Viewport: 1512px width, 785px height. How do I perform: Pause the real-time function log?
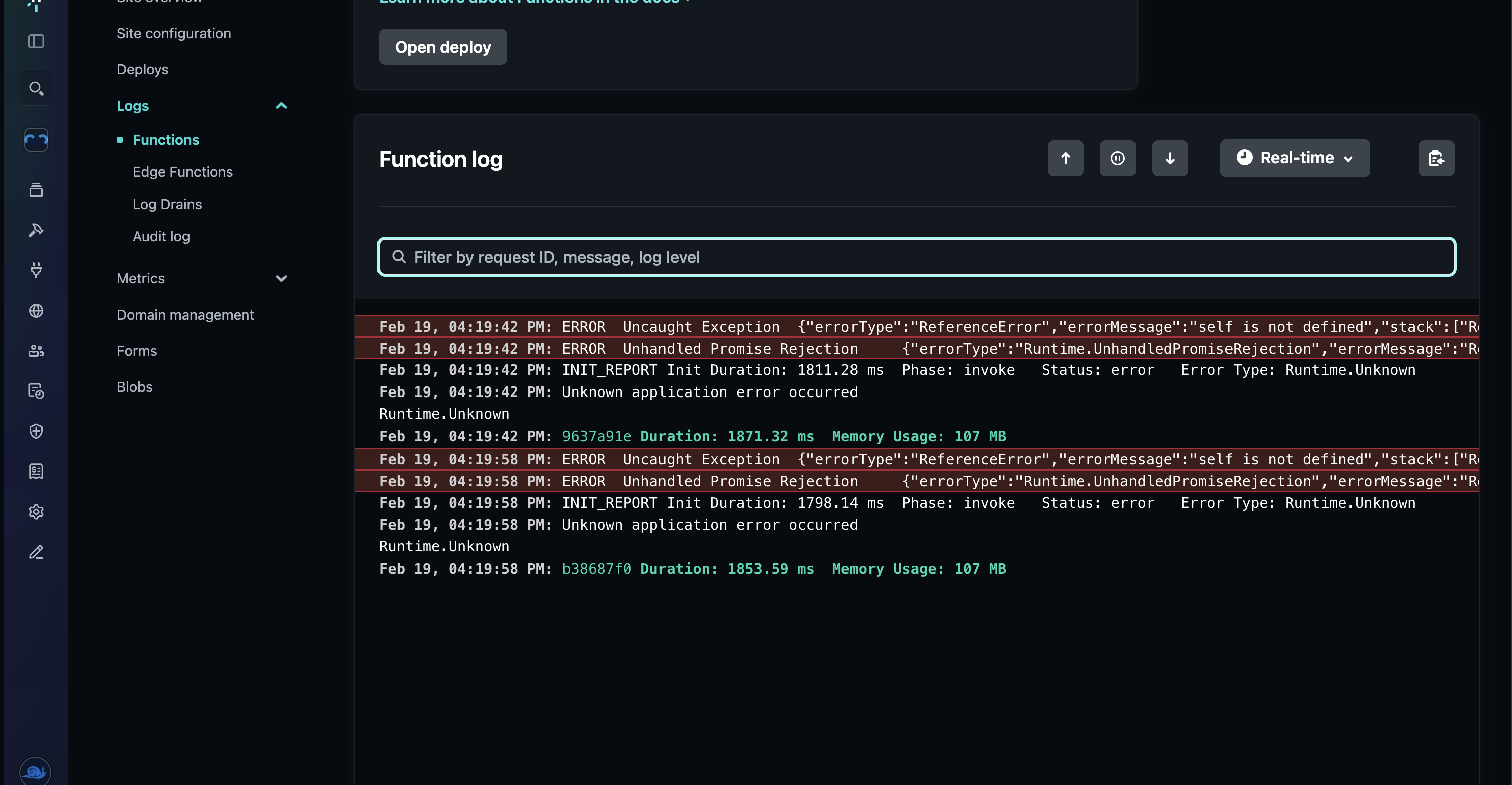[1117, 158]
